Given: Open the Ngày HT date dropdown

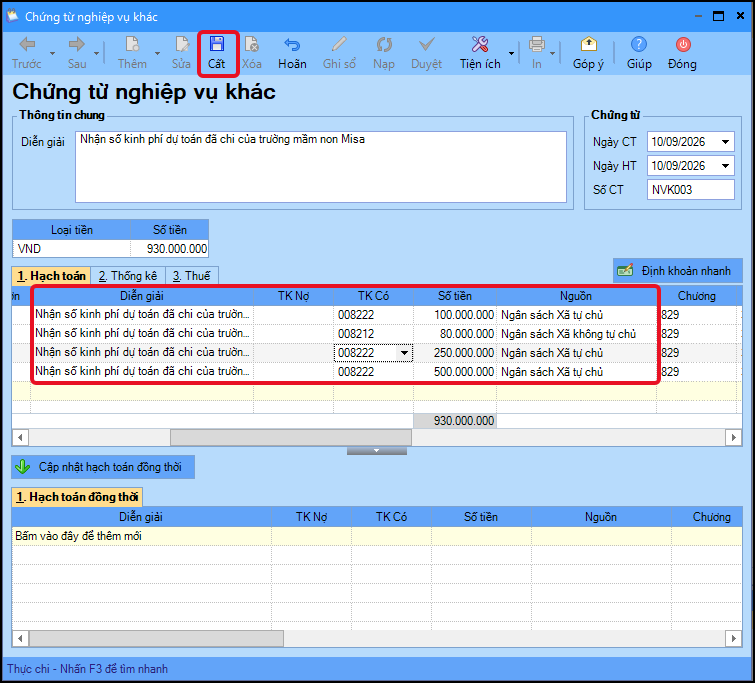Looking at the screenshot, I should tap(725, 166).
